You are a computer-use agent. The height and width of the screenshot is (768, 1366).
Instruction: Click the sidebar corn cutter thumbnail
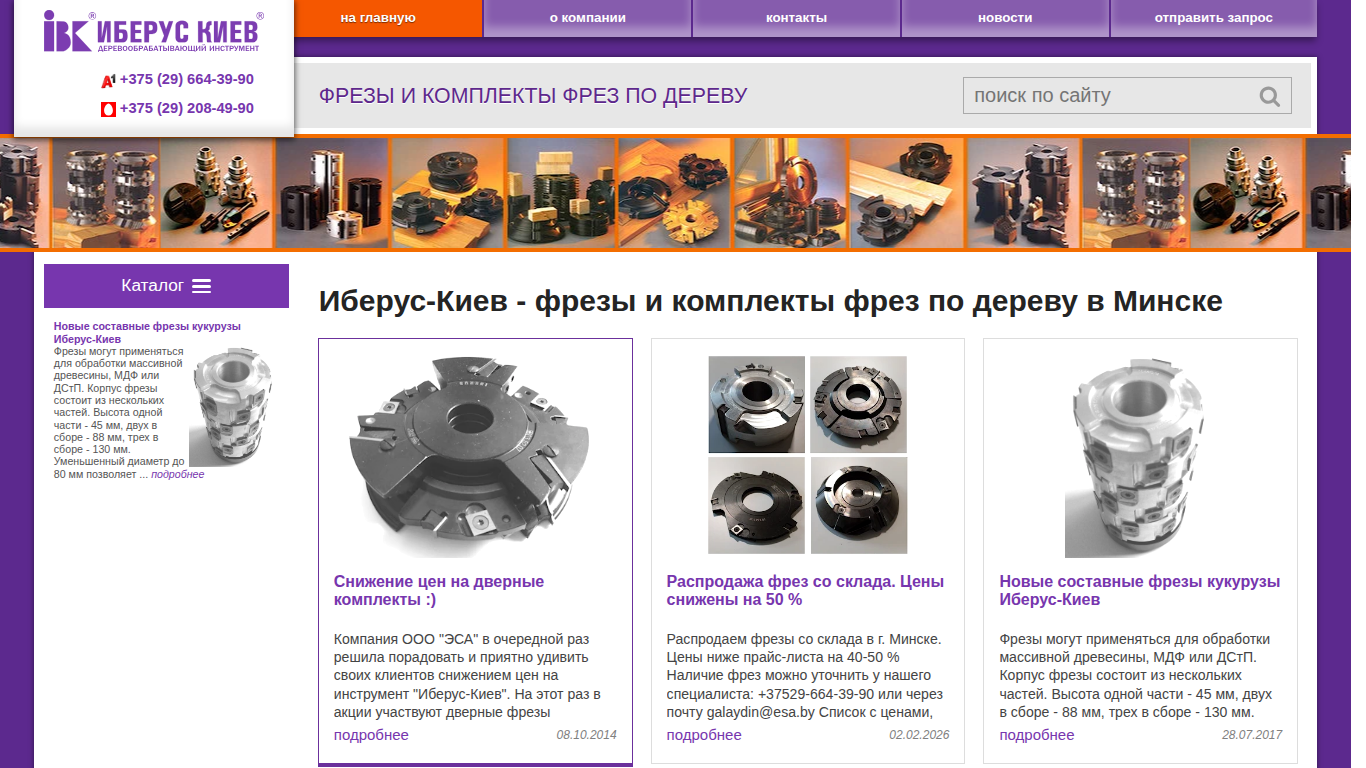(x=230, y=406)
